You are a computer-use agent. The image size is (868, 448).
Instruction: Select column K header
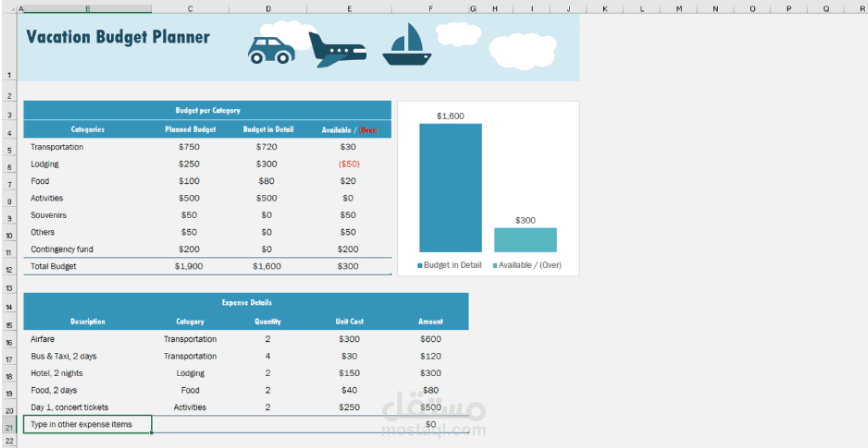click(604, 9)
